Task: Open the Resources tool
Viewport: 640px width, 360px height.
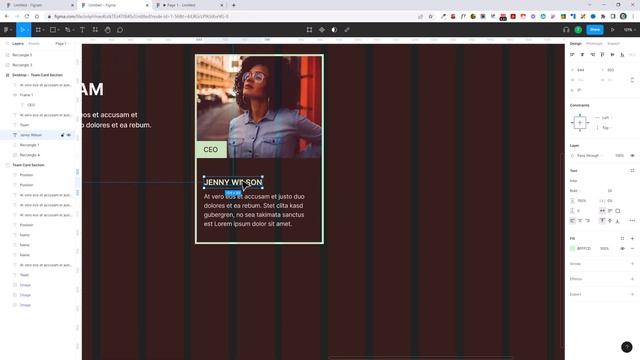Action: [95, 29]
